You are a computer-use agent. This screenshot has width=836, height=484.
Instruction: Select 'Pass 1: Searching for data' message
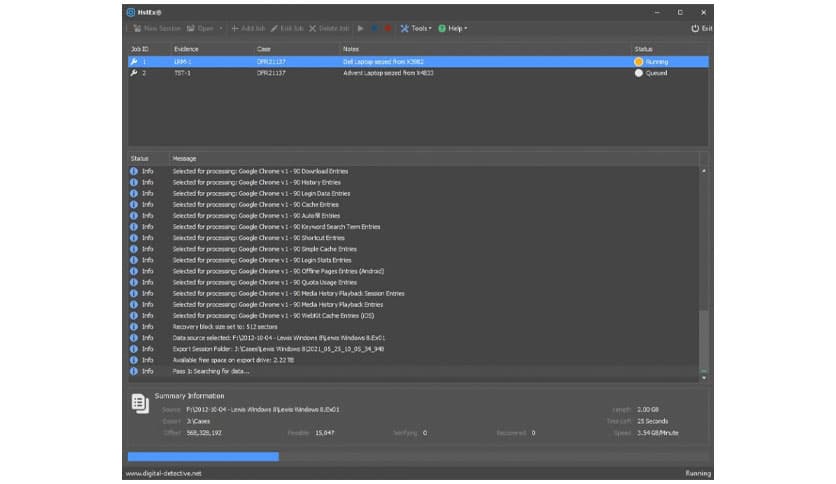pos(211,371)
